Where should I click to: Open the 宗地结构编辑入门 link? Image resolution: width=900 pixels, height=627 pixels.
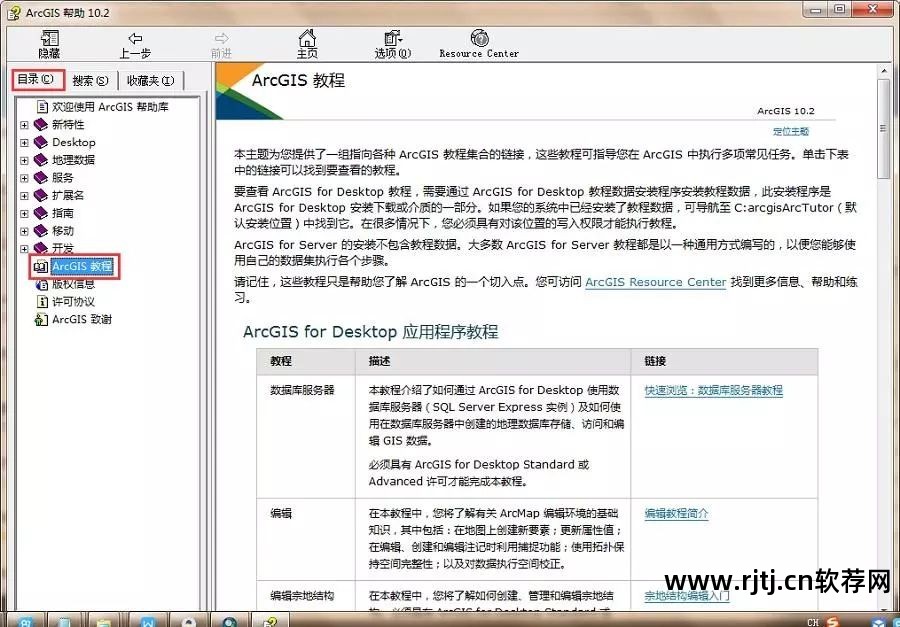[686, 595]
